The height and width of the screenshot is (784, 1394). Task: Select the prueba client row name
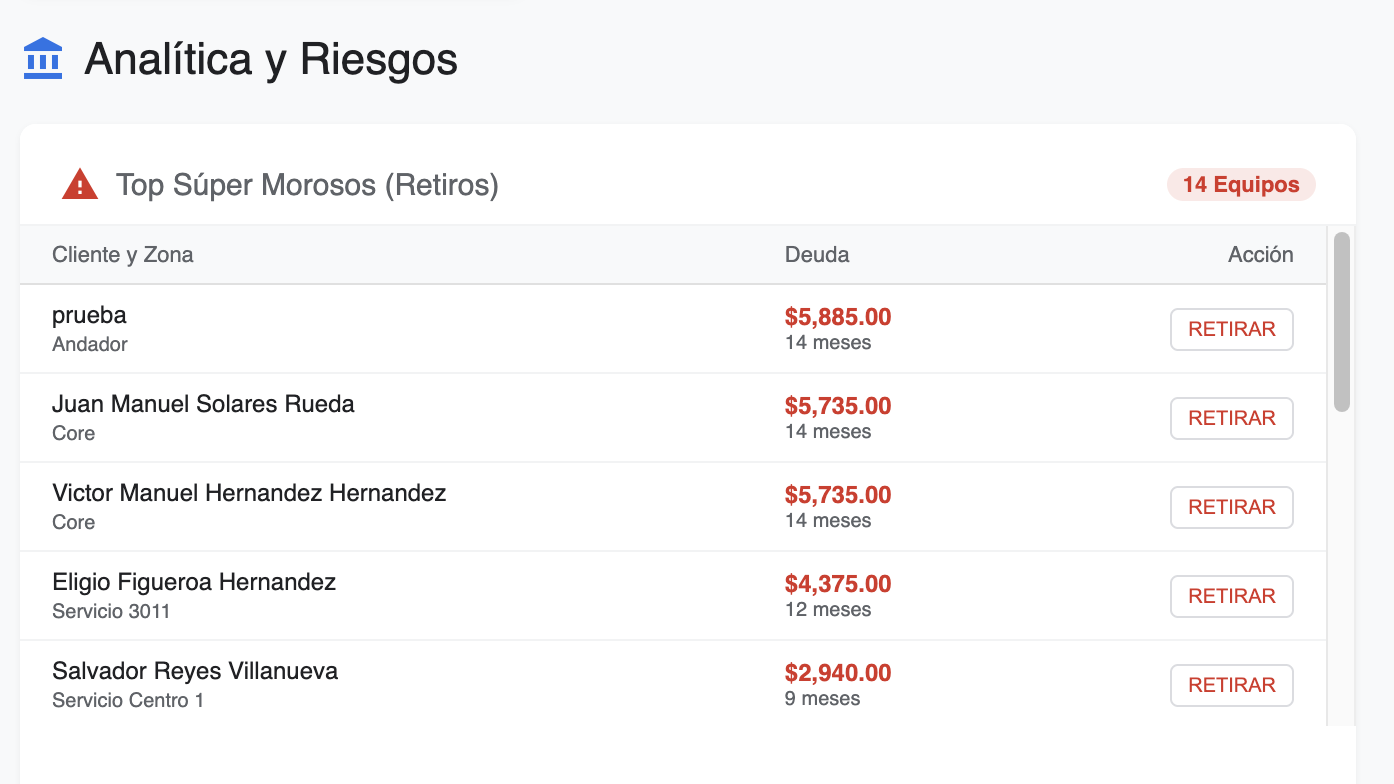[89, 315]
